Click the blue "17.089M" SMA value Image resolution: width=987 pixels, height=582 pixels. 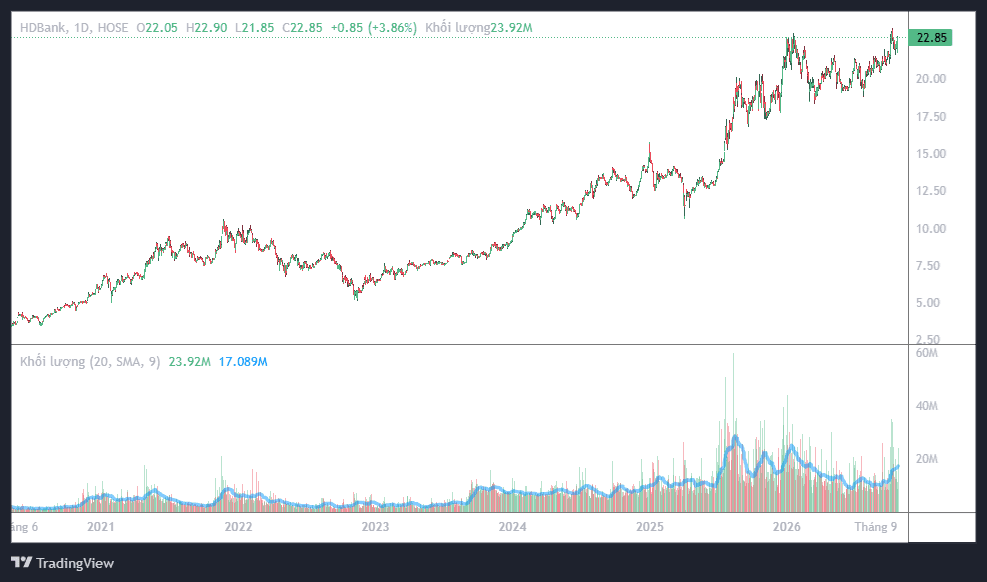tap(243, 362)
